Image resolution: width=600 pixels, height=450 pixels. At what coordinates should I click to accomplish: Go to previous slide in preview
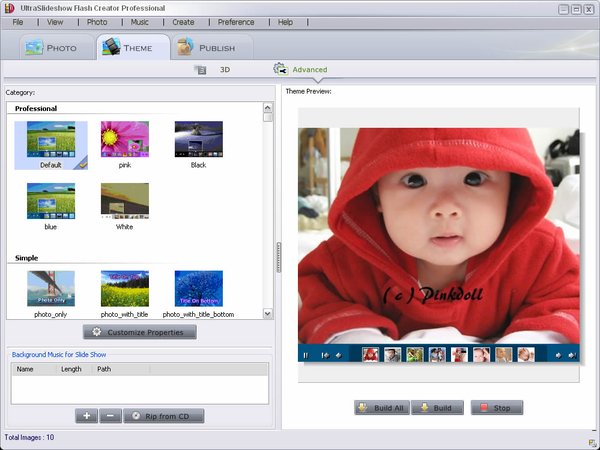pos(339,355)
